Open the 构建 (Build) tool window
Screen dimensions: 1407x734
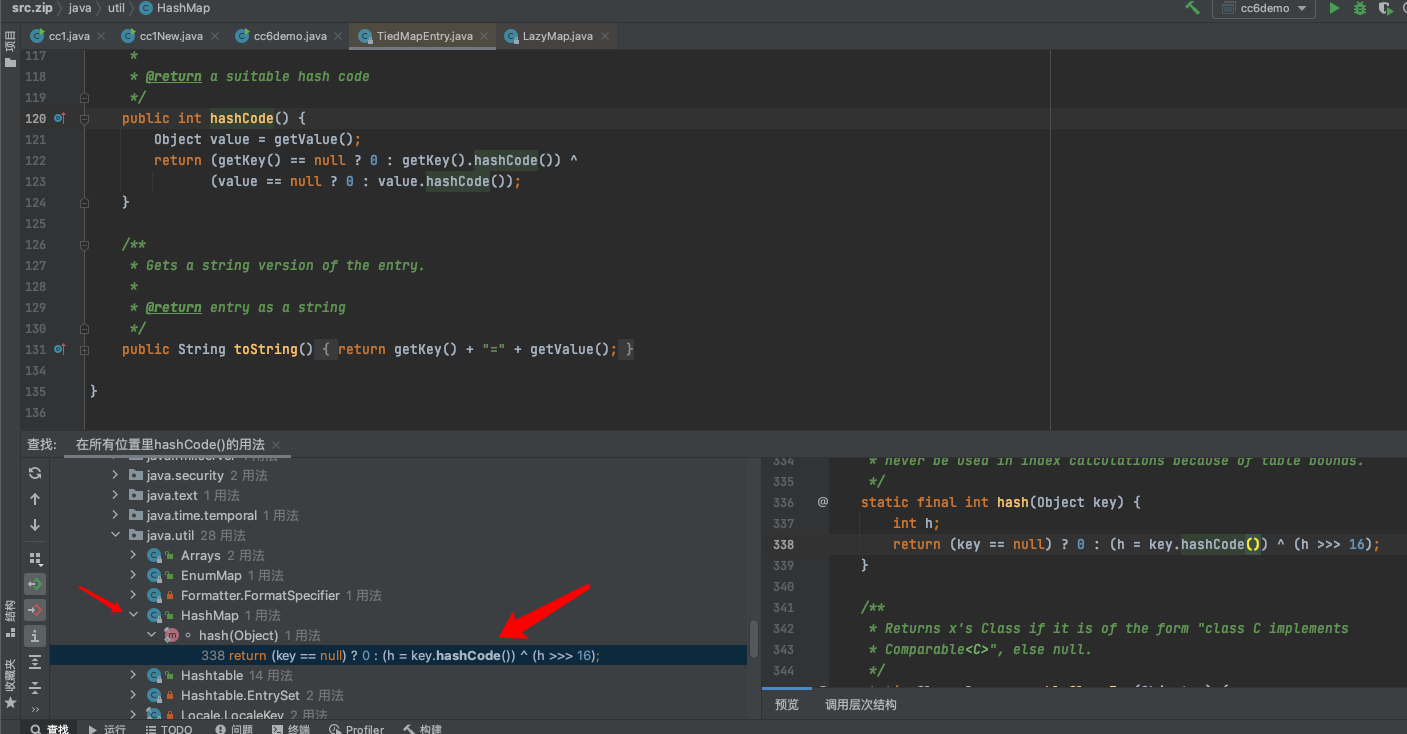[x=422, y=728]
